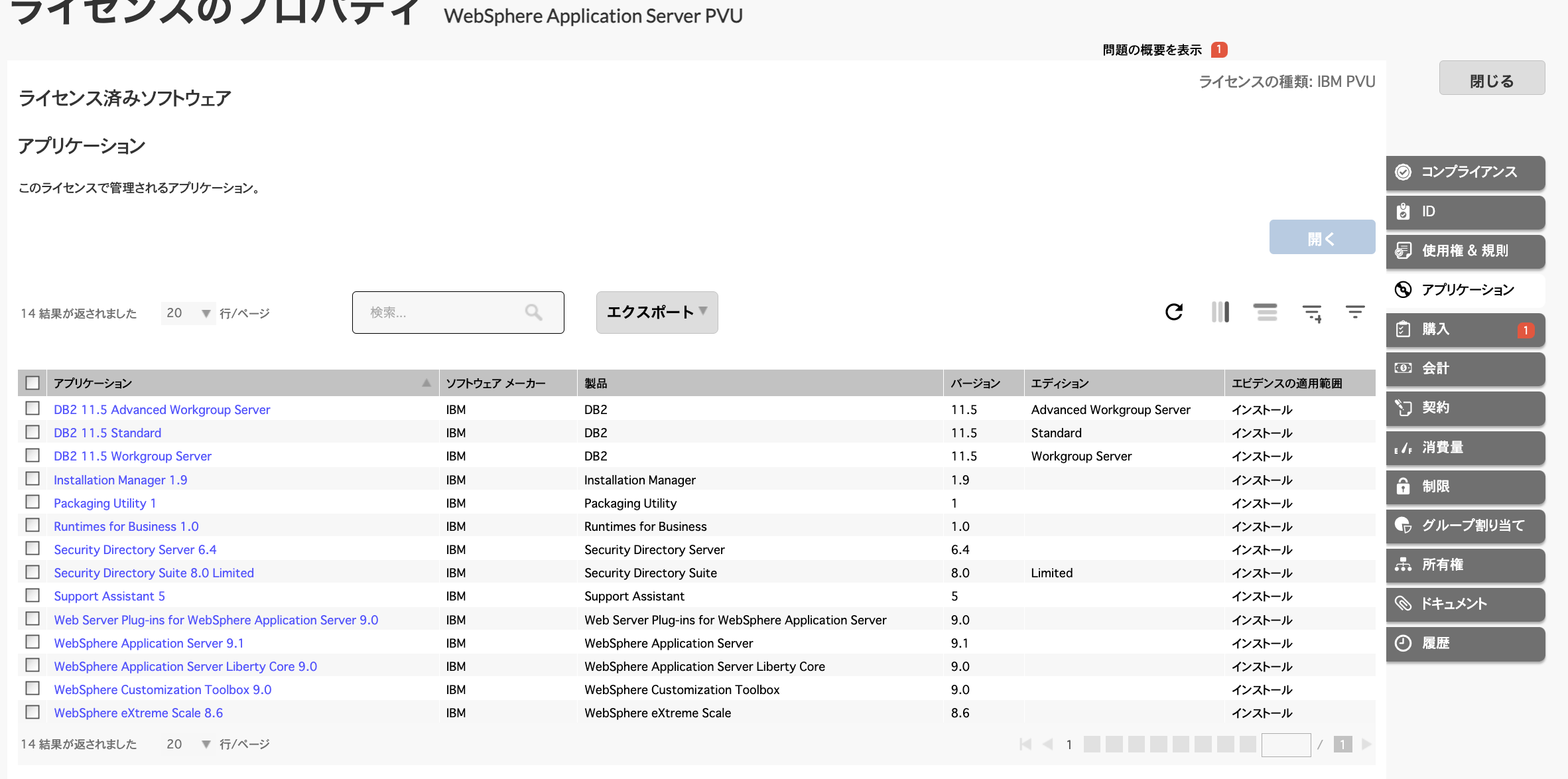This screenshot has width=1568, height=779.
Task: Click the ID badge icon
Action: point(1404,212)
